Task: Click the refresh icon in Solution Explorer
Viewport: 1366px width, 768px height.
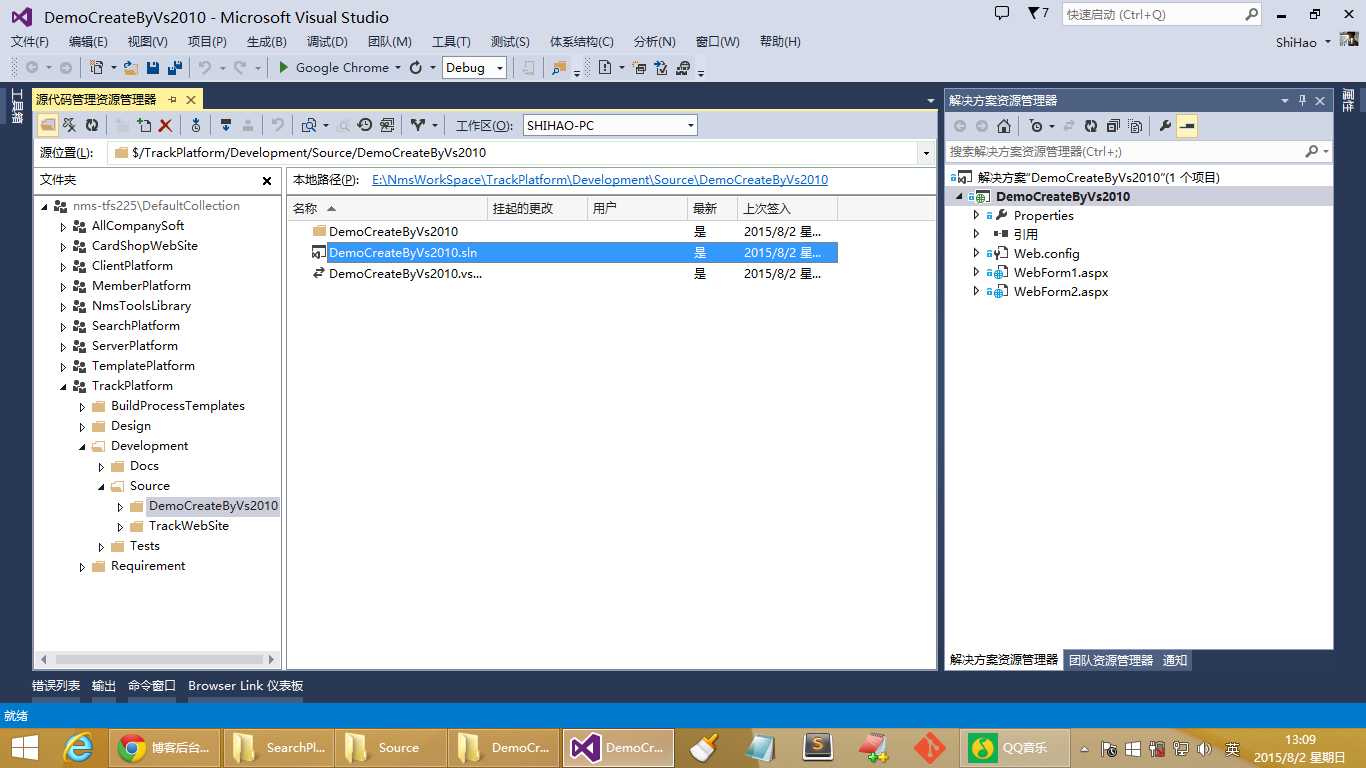Action: coord(1091,126)
